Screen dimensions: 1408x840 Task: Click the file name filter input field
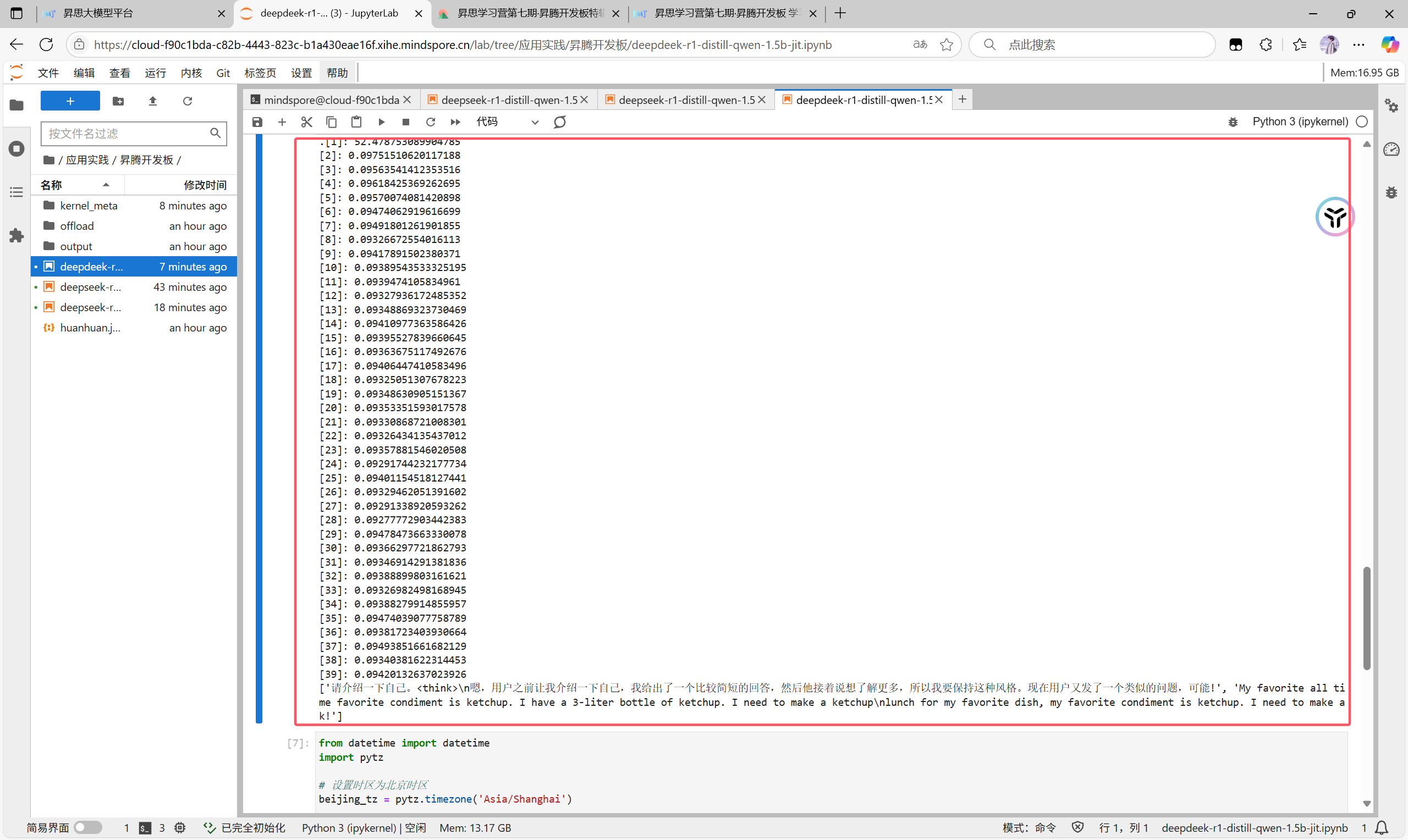(126, 134)
